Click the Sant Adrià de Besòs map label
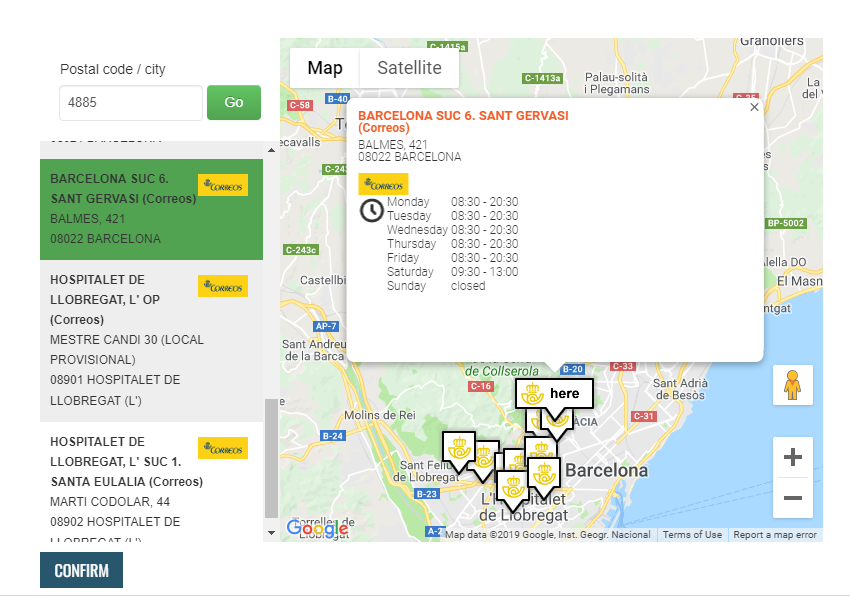This screenshot has height=596, width=850. pyautogui.click(x=680, y=389)
